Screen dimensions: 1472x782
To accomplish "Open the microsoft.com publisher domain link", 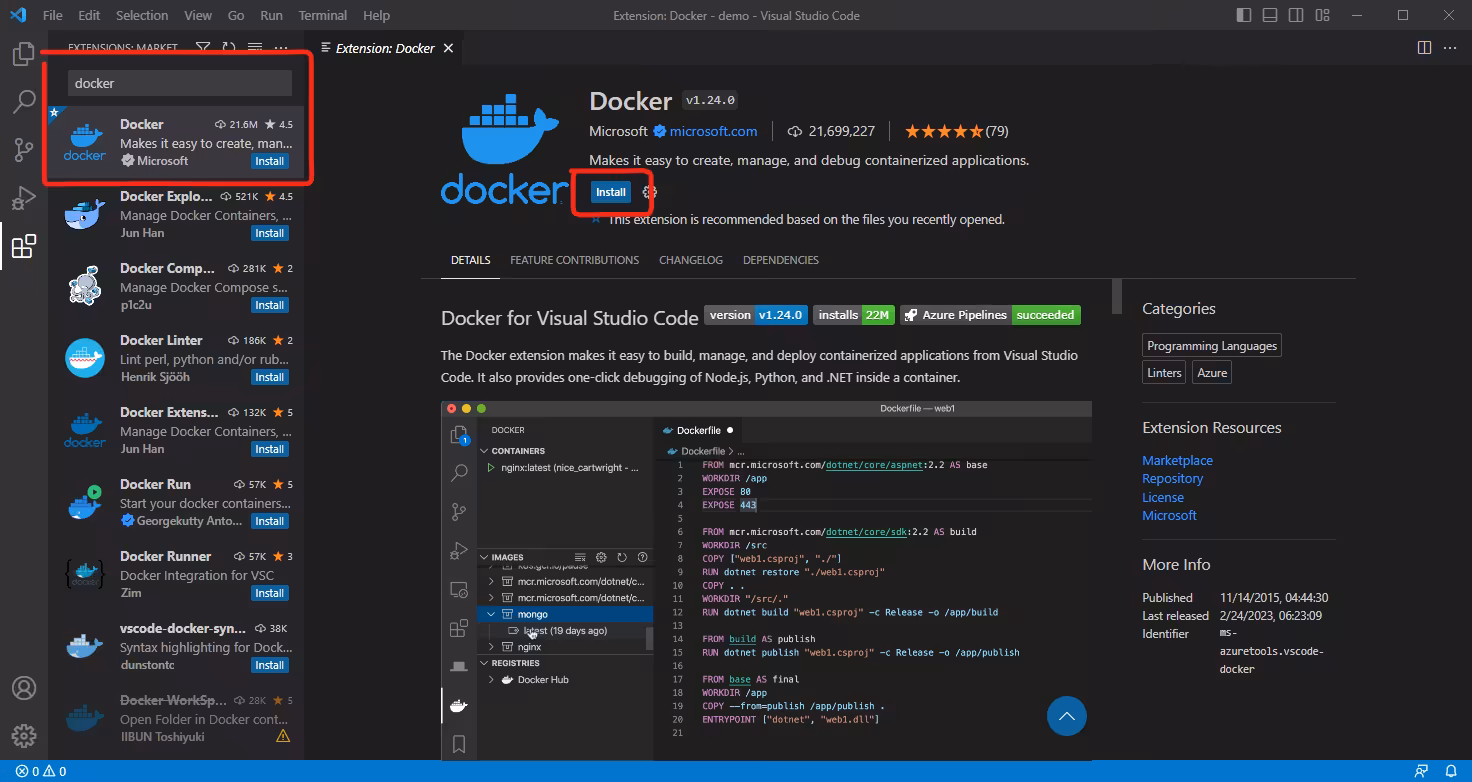I will point(713,131).
